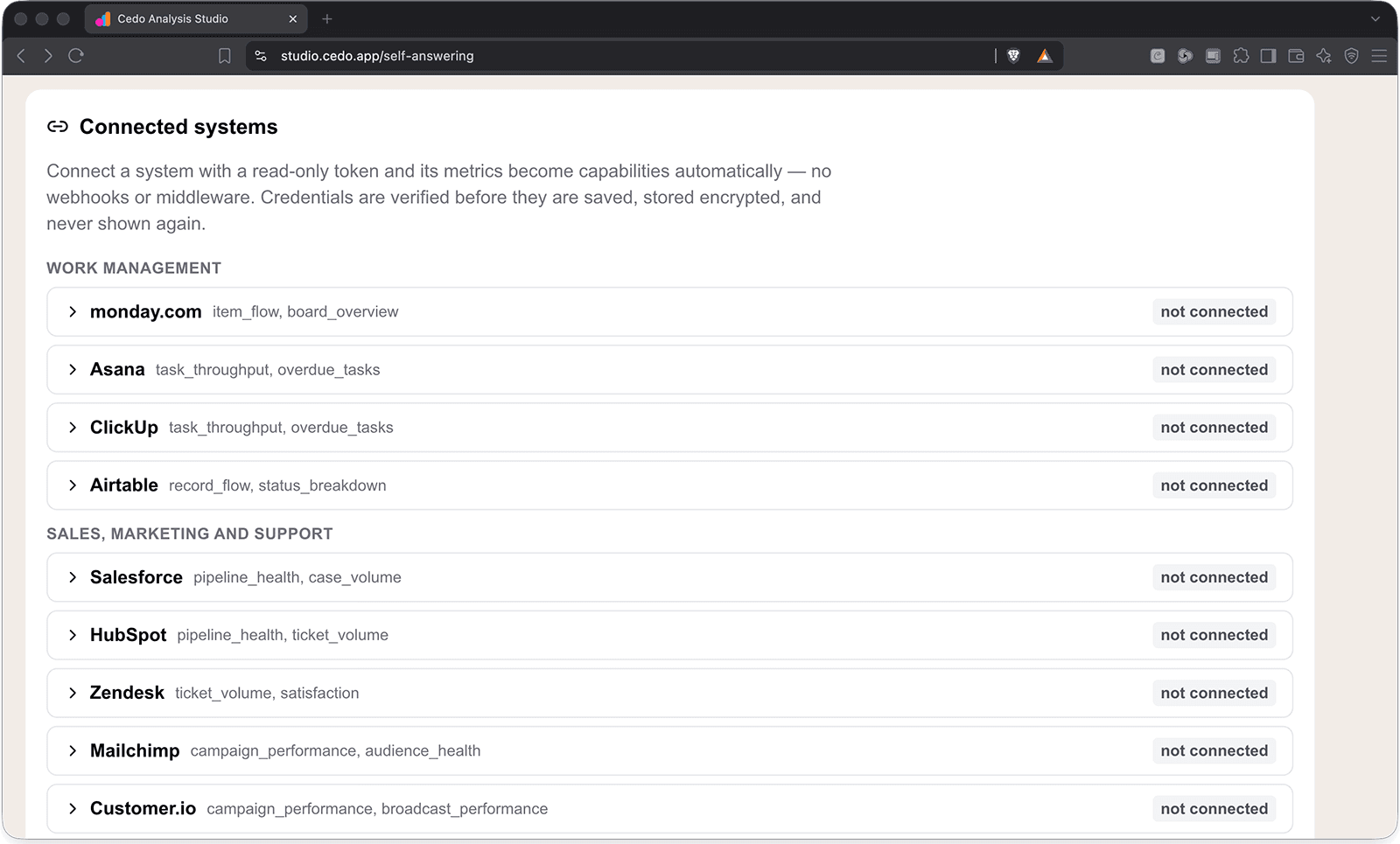Image resolution: width=1400 pixels, height=844 pixels.
Task: Click Airtable 'not connected' badge
Action: pos(1214,485)
